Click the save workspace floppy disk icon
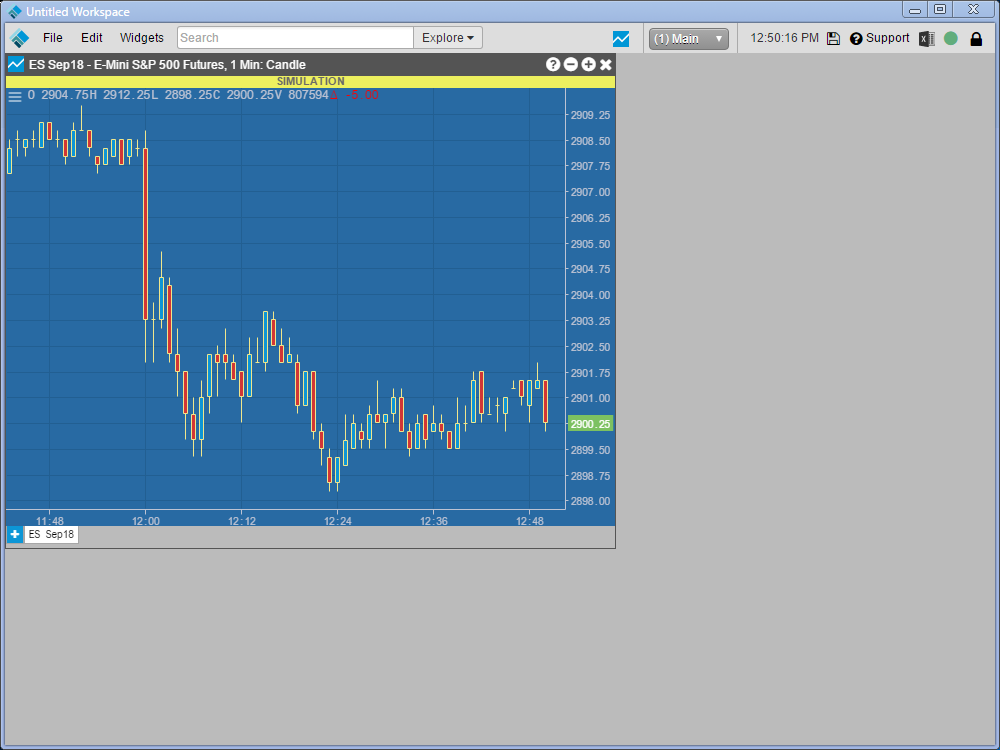The width and height of the screenshot is (1000, 750). [833, 38]
